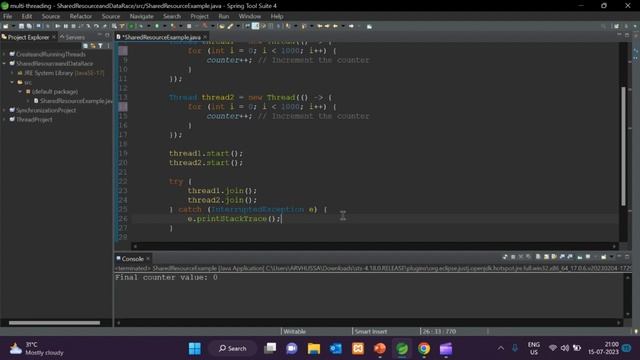Click the Save icon in main toolbar
The width and height of the screenshot is (640, 360).
[22, 26]
